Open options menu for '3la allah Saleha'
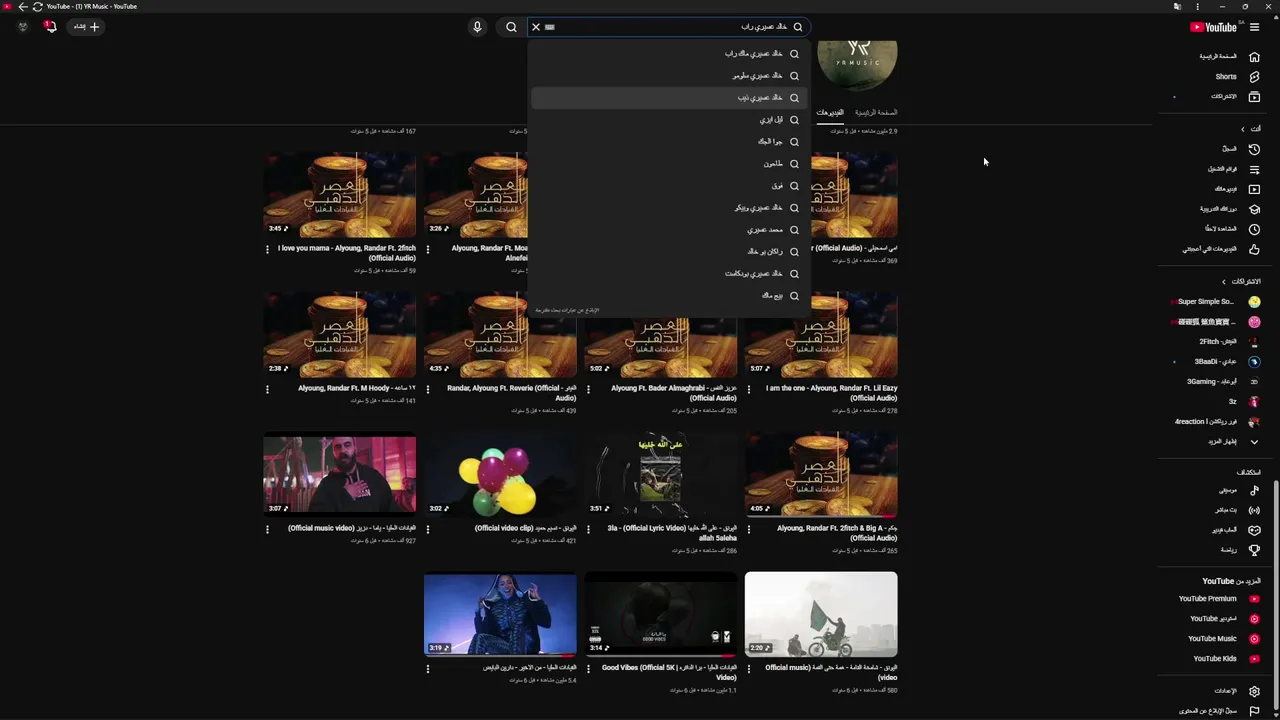Image resolution: width=1280 pixels, height=720 pixels. [x=588, y=529]
